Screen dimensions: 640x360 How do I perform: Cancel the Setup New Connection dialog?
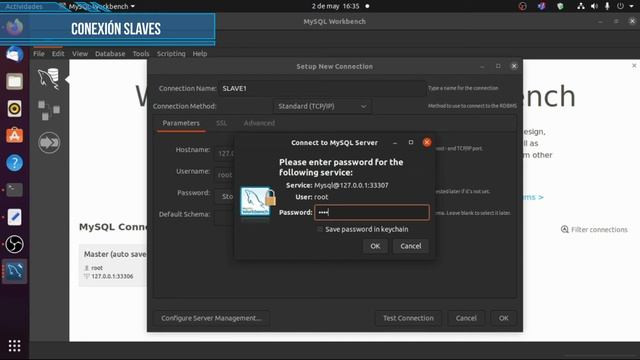click(466, 318)
